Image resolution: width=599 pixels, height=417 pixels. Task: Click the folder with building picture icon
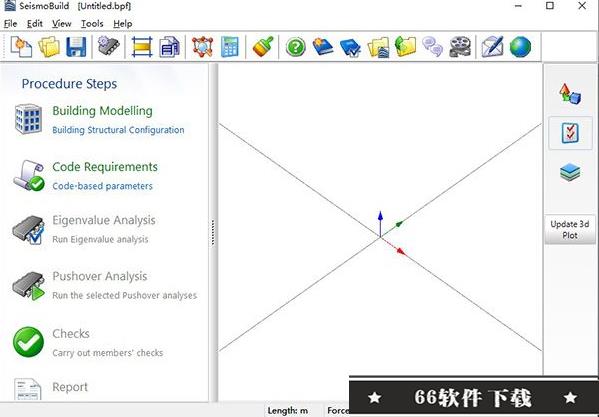[x=378, y=47]
